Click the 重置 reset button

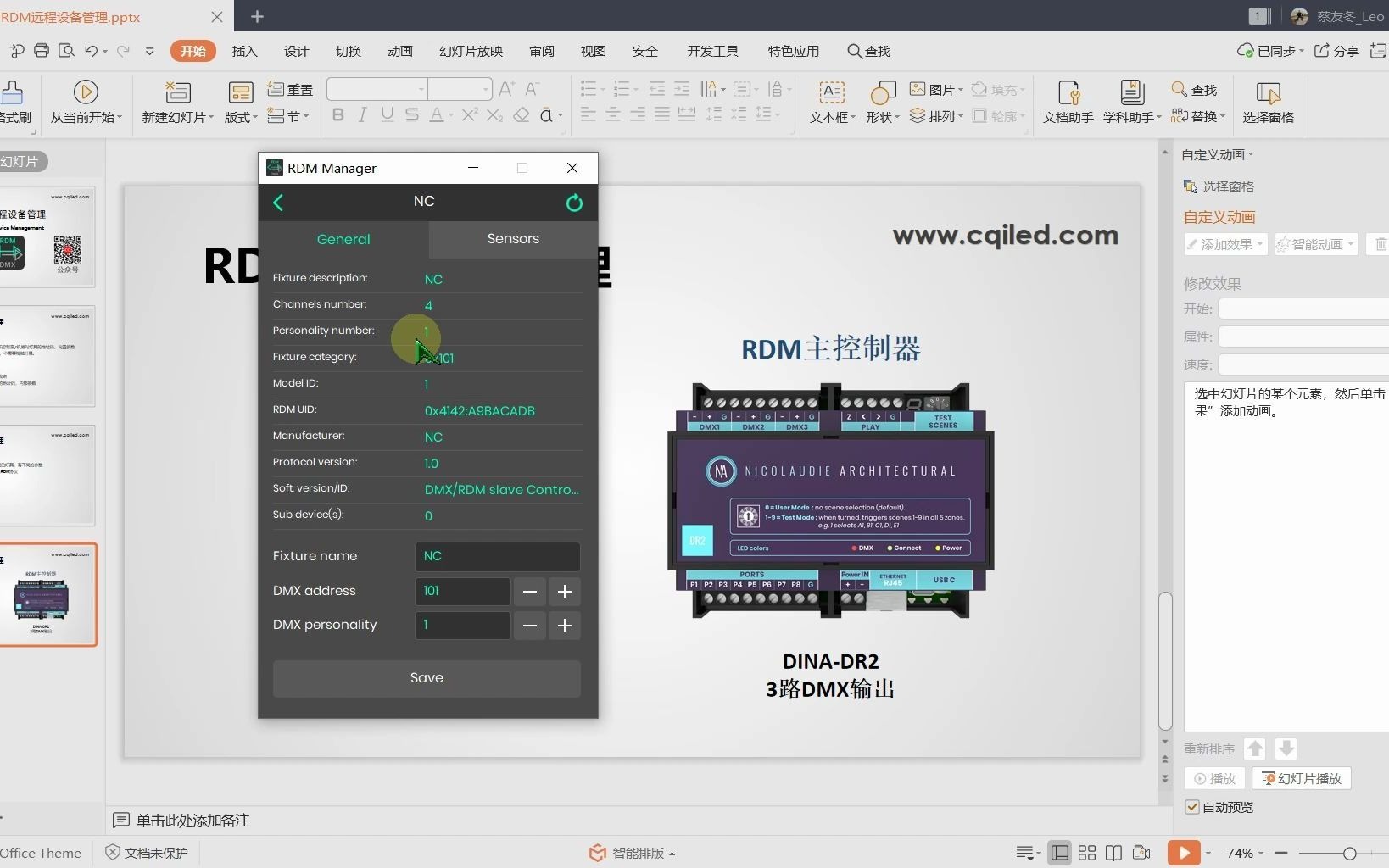pyautogui.click(x=290, y=89)
